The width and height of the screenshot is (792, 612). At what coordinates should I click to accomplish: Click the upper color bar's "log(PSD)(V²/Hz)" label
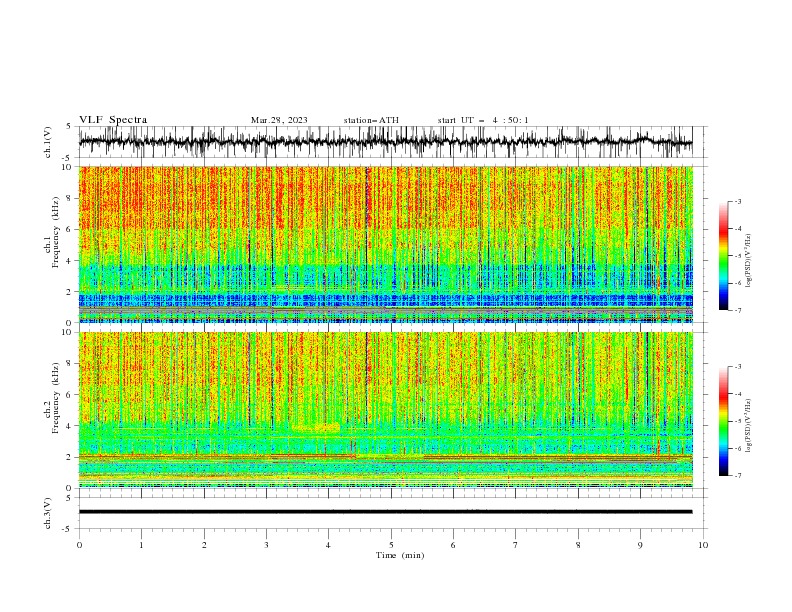point(749,261)
